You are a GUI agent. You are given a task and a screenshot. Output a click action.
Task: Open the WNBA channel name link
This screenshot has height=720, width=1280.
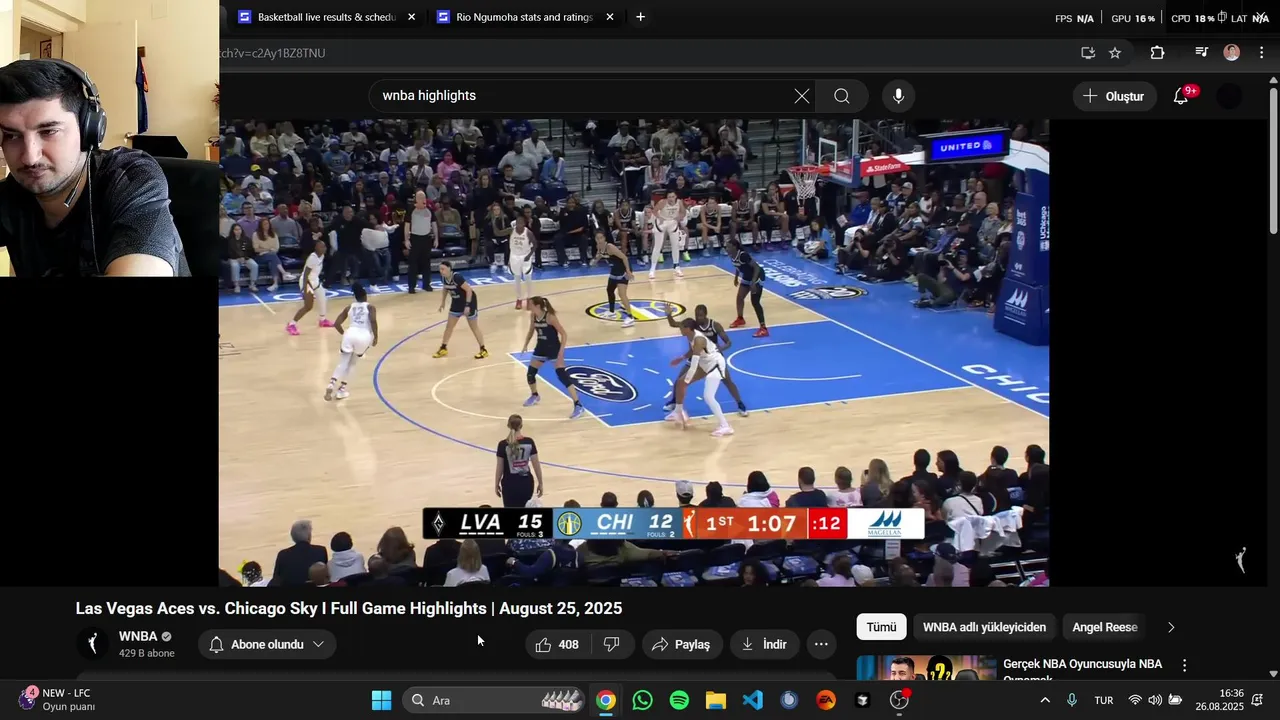[x=138, y=637]
